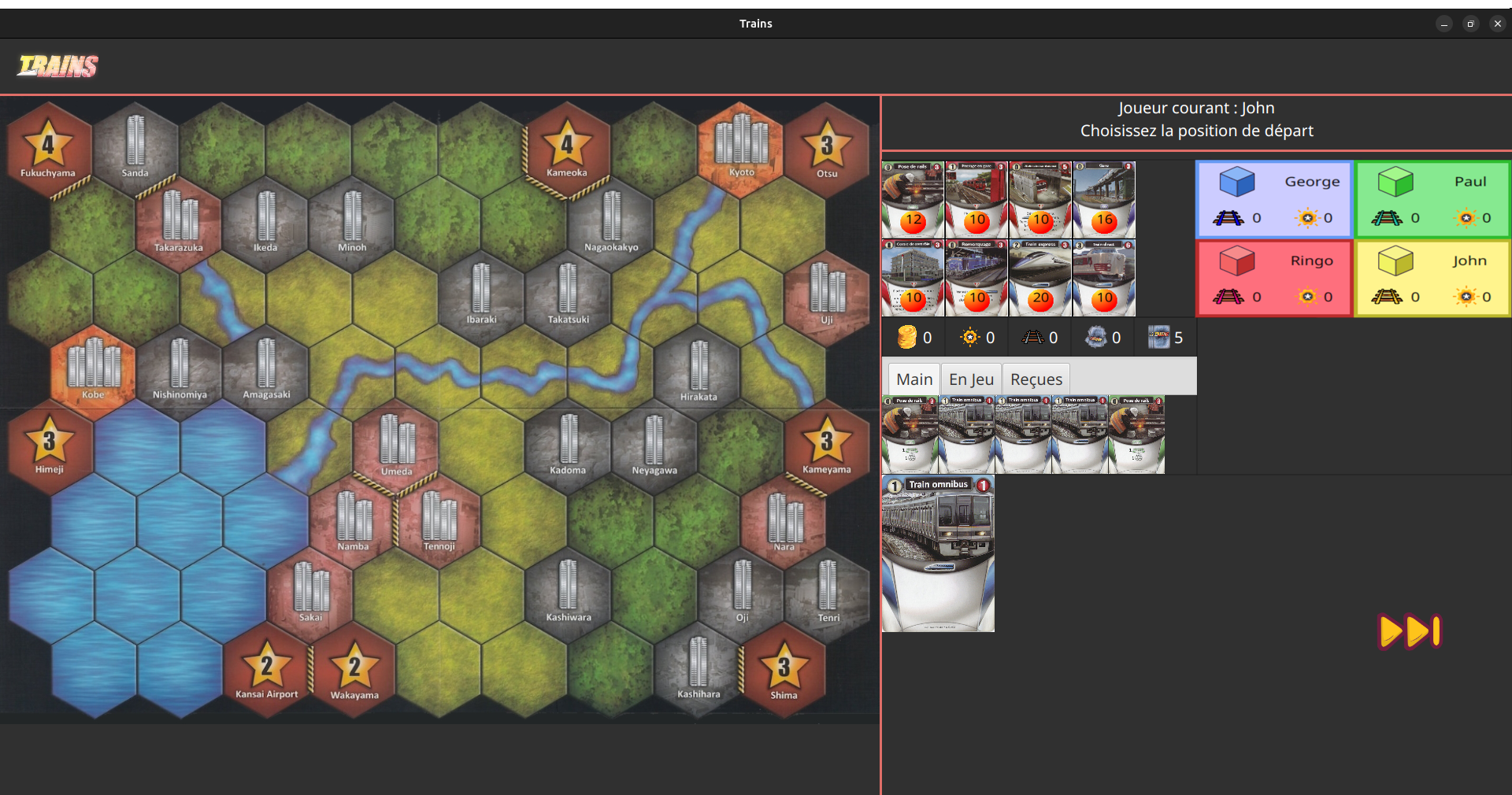This screenshot has width=1512, height=795.
Task: Click the deck icon showing 5
Action: tap(1158, 338)
